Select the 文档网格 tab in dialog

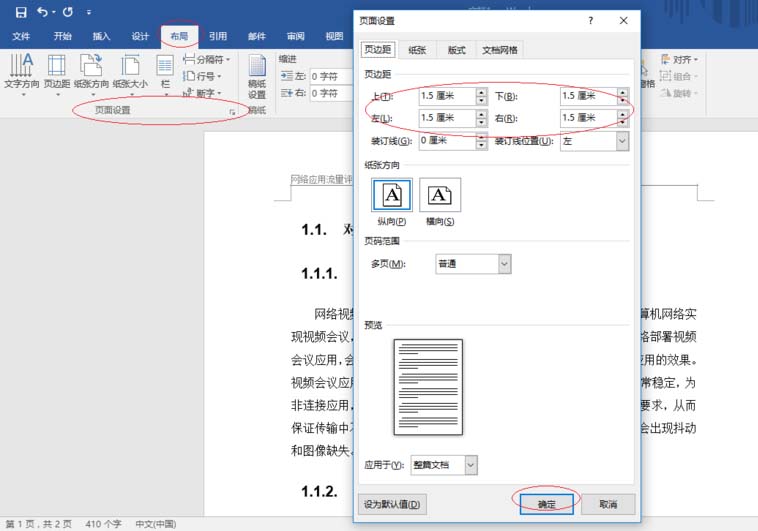[x=500, y=50]
